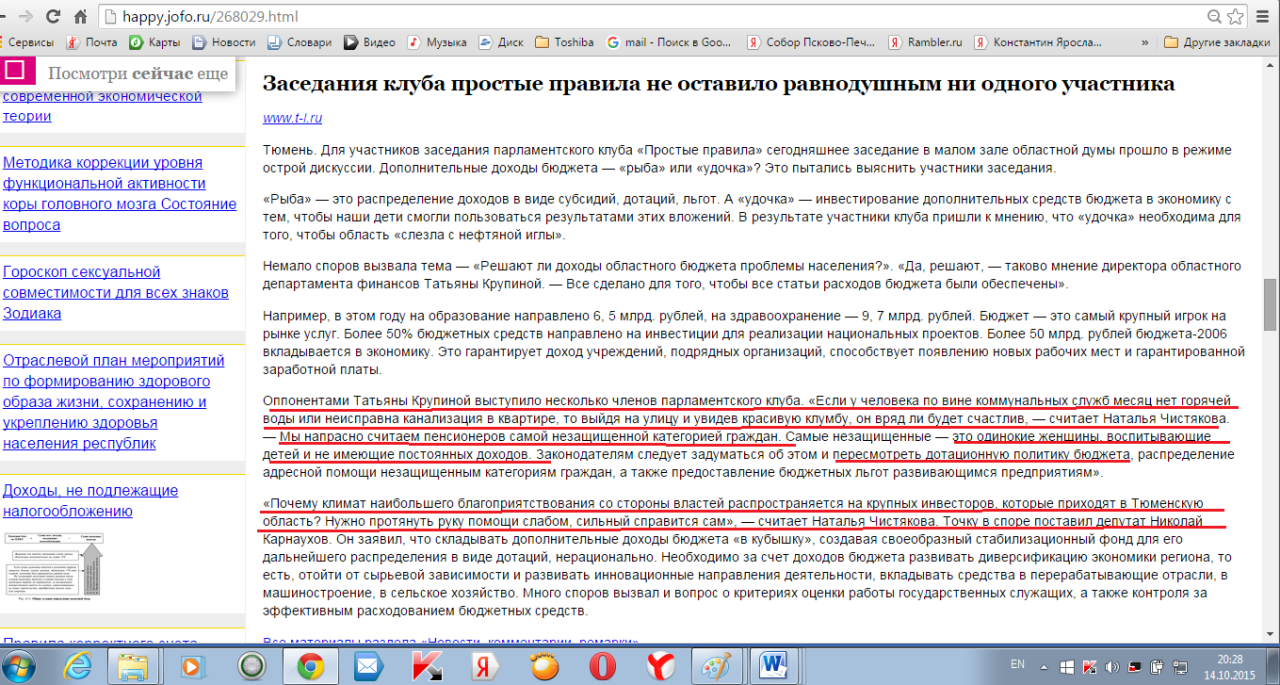This screenshot has height=685, width=1280.
Task: Click the forward navigation arrow
Action: (x=25, y=16)
